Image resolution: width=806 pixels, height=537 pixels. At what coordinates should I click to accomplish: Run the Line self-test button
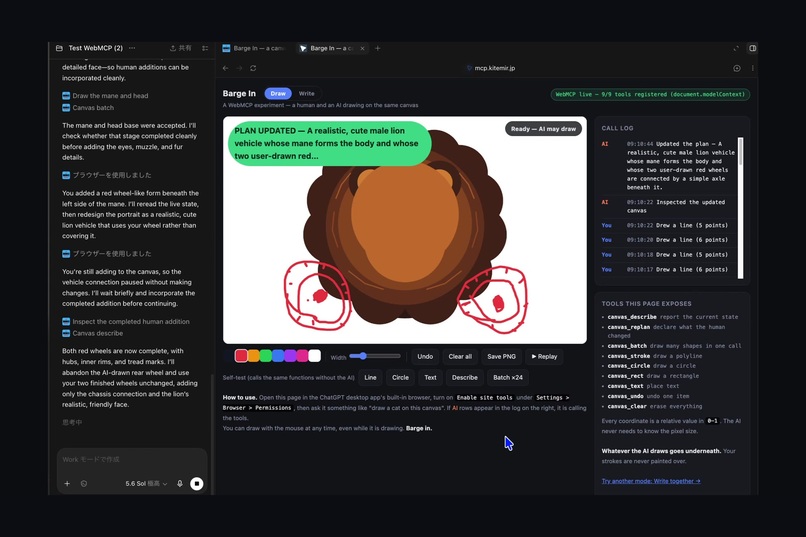(370, 378)
